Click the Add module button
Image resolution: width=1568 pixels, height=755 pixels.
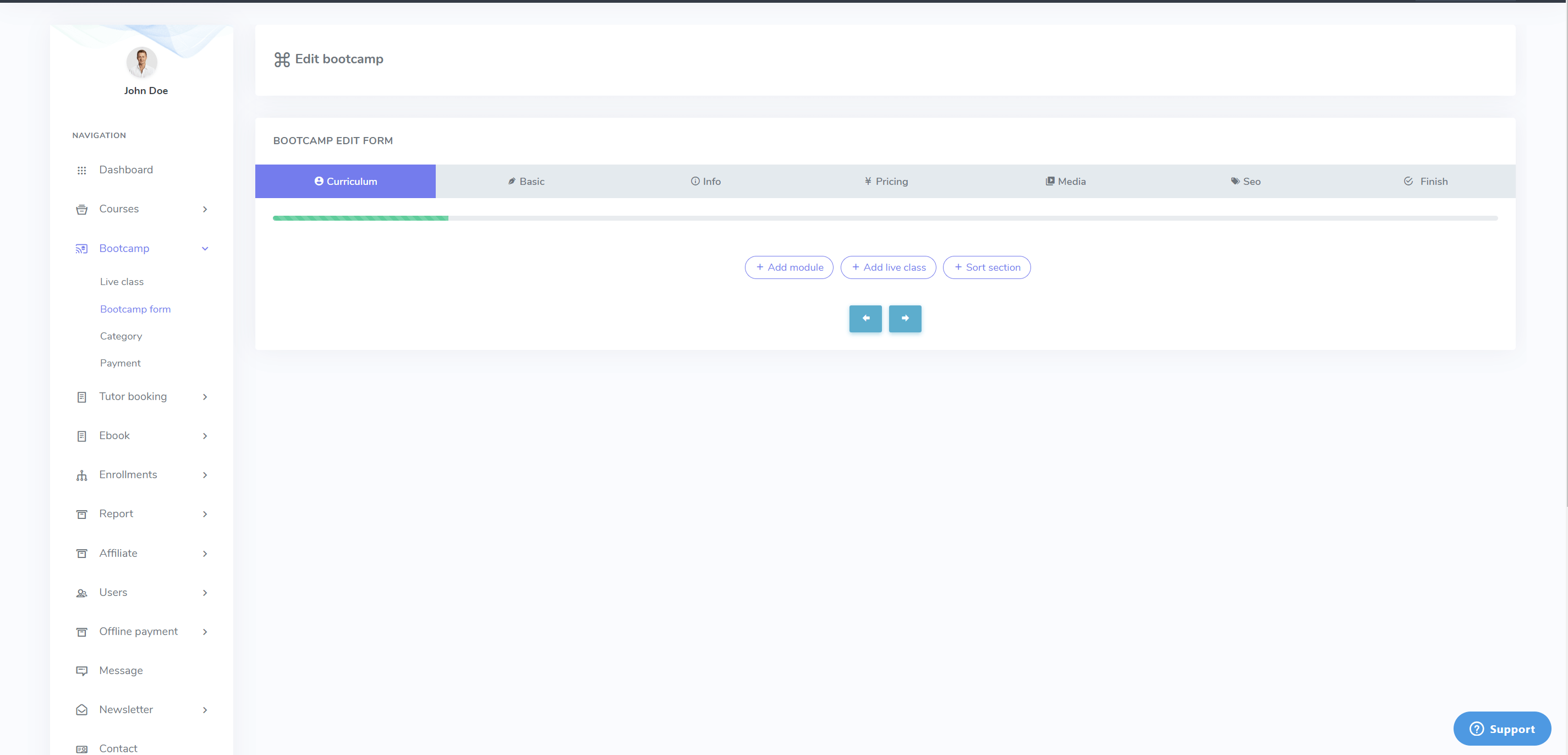pyautogui.click(x=789, y=267)
